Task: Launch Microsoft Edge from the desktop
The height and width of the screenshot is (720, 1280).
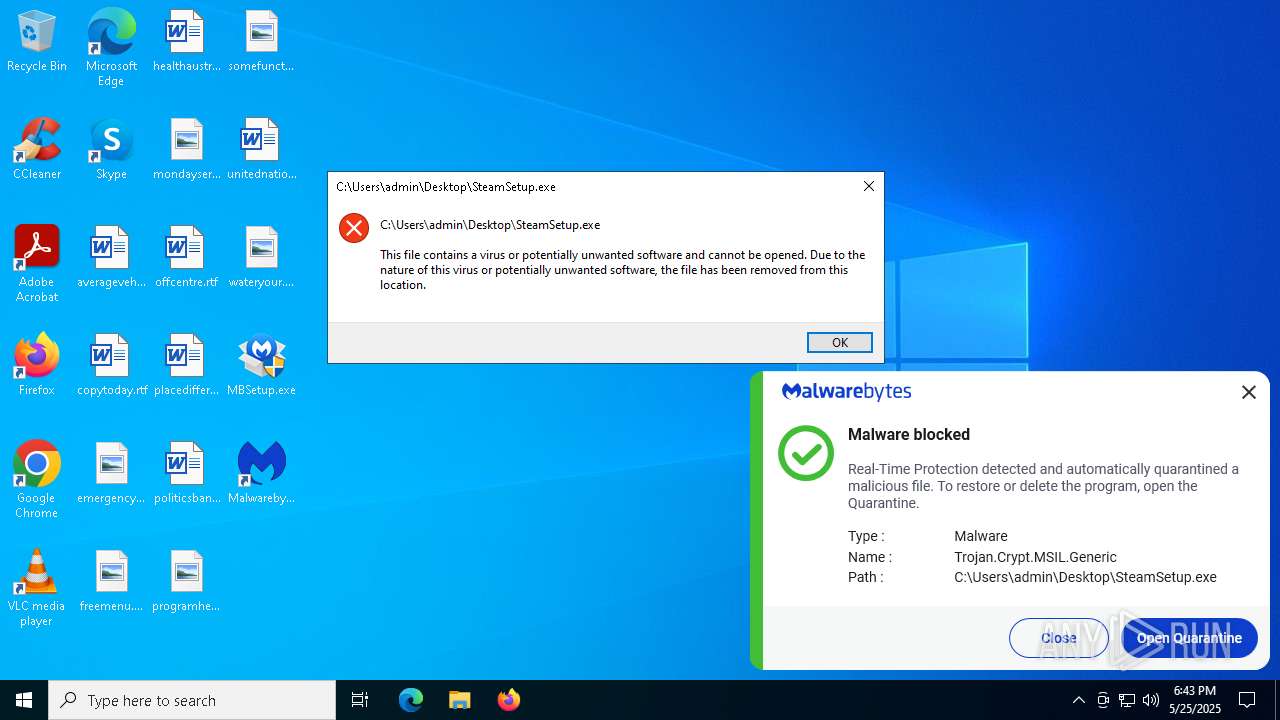Action: (111, 47)
